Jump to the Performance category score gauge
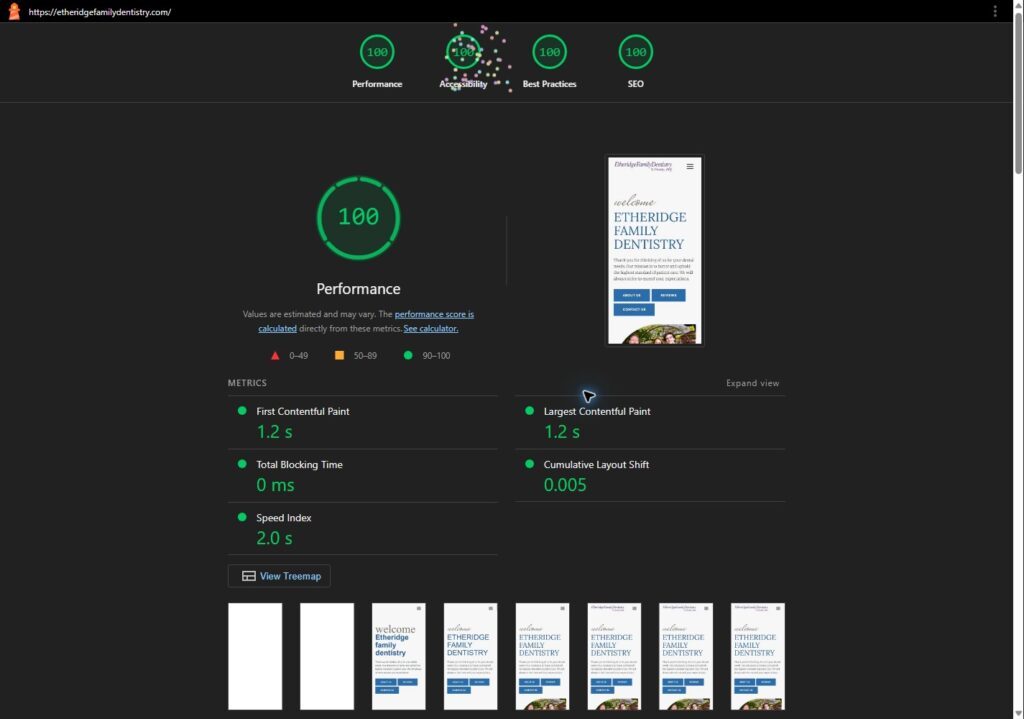Image resolution: width=1024 pixels, height=719 pixels. pyautogui.click(x=377, y=52)
